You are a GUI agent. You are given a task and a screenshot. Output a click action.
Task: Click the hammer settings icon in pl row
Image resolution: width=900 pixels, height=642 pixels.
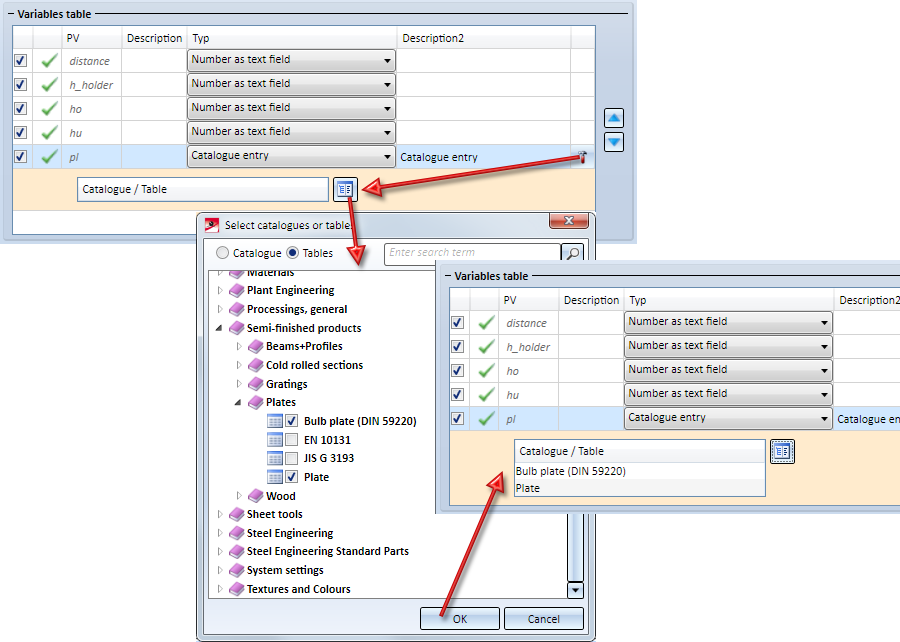[x=582, y=157]
